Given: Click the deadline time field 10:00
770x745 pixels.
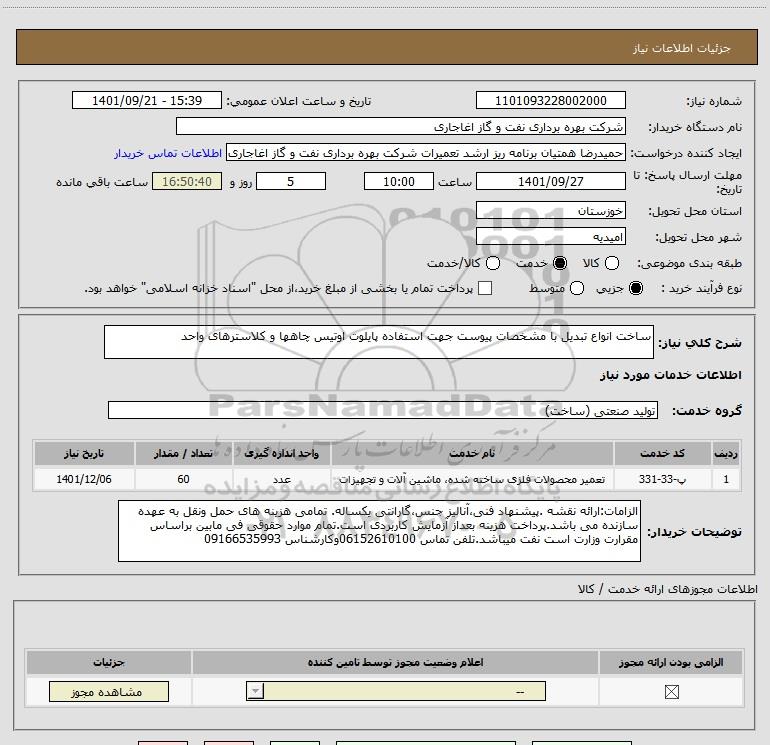Looking at the screenshot, I should coord(399,182).
